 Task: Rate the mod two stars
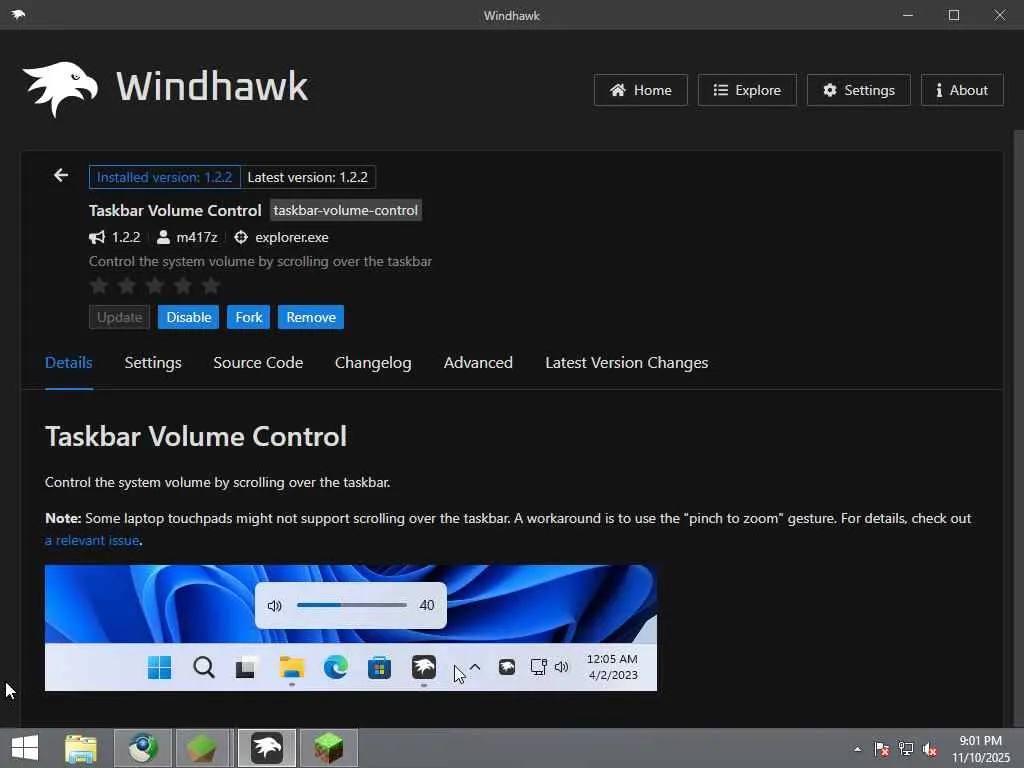[x=127, y=285]
